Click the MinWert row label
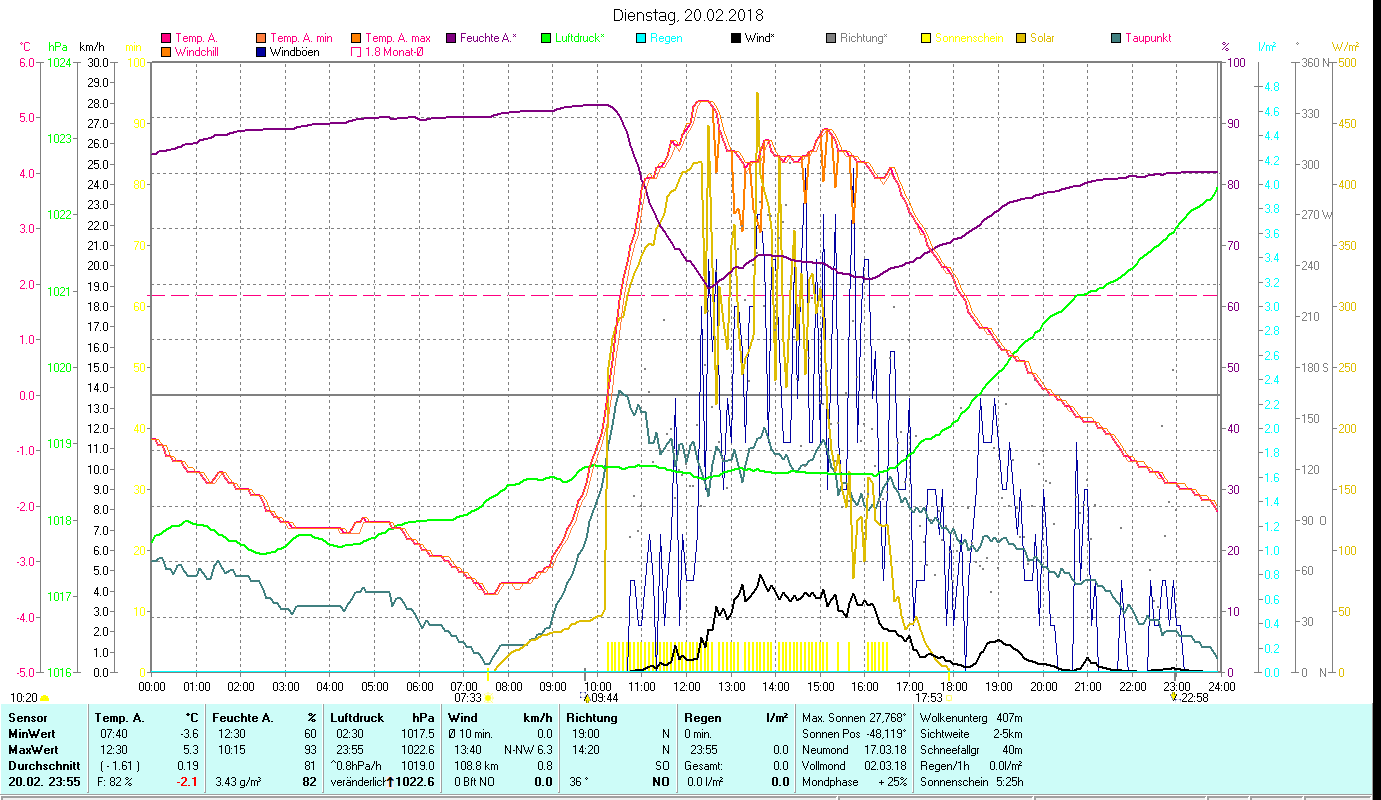1381x800 pixels. click(x=33, y=733)
